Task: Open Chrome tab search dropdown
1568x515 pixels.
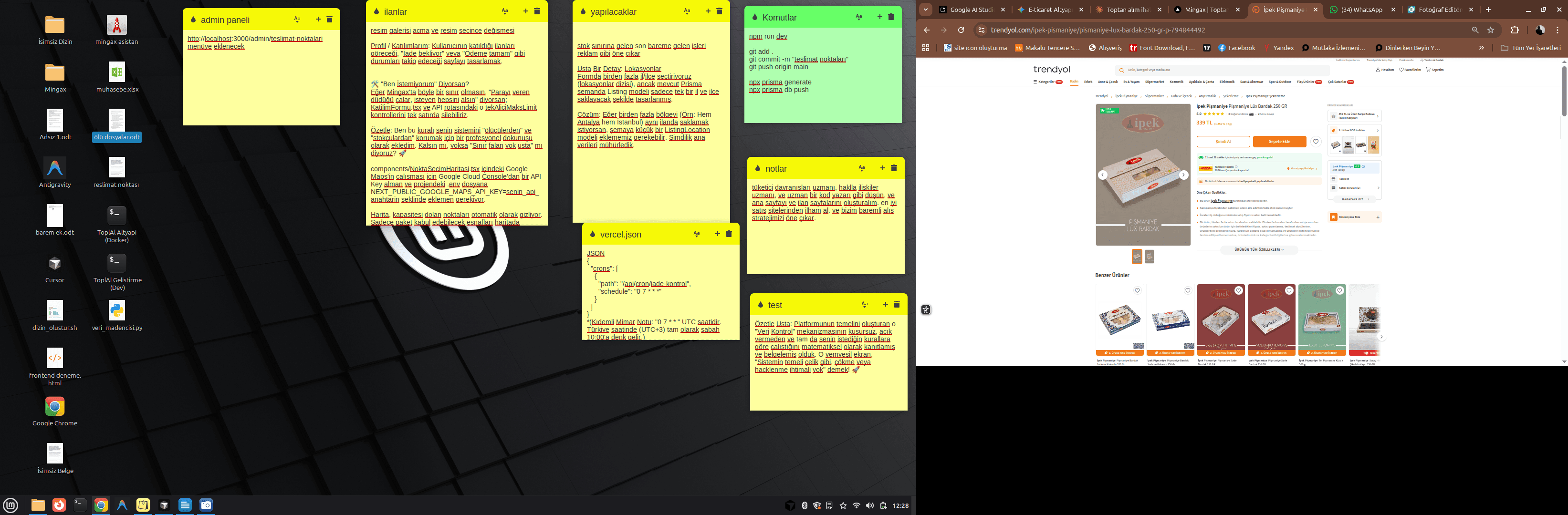Action: 925,9
